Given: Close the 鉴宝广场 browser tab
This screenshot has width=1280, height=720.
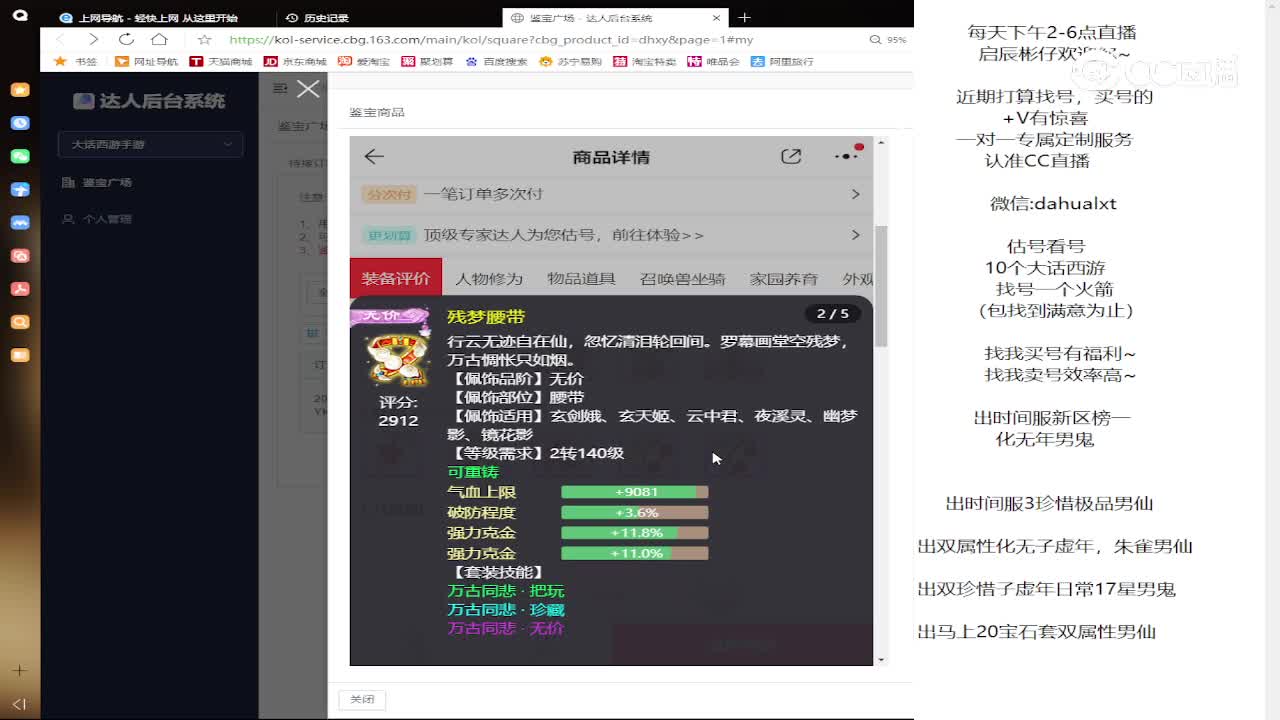Looking at the screenshot, I should pyautogui.click(x=716, y=18).
